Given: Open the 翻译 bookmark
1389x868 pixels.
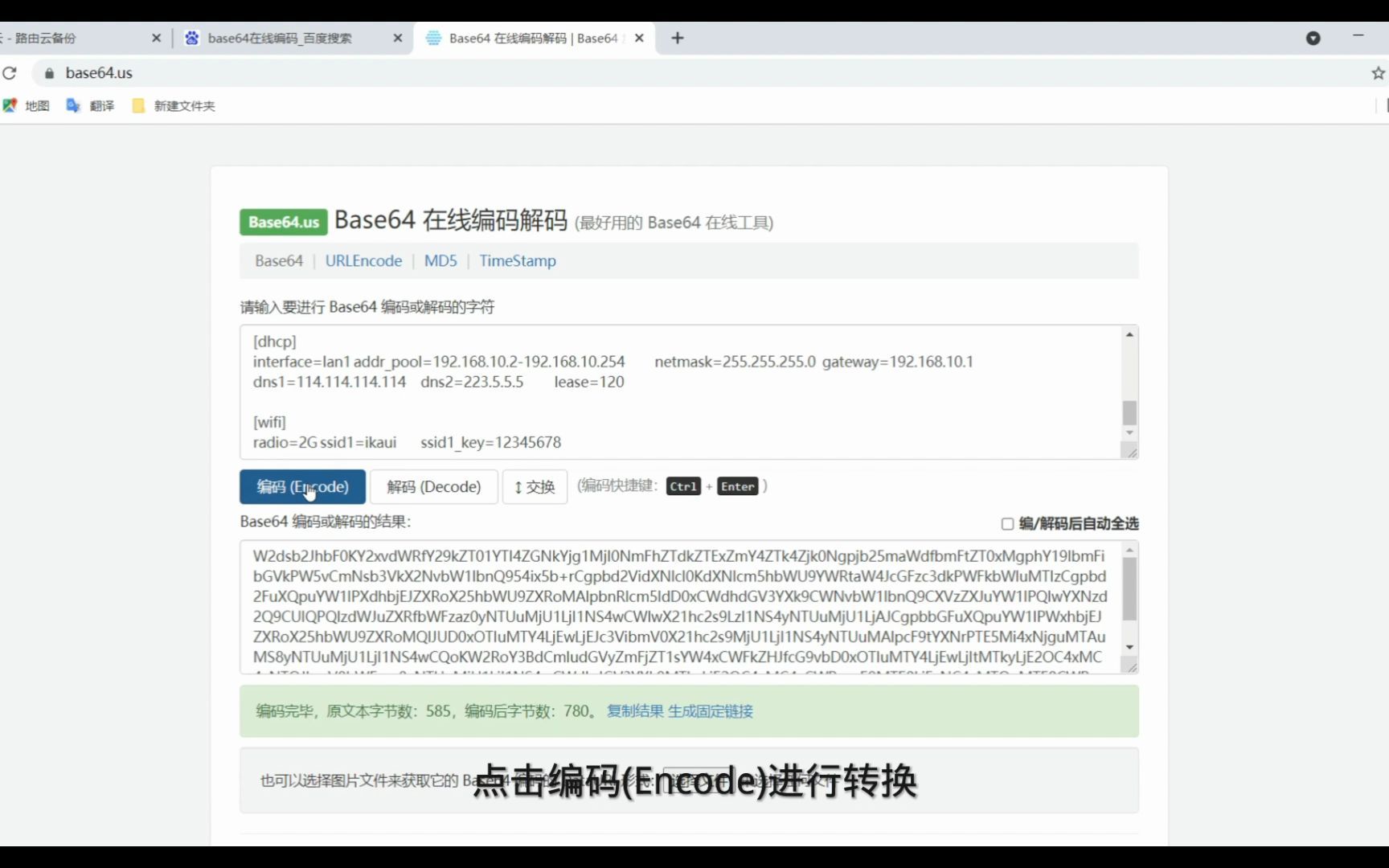Looking at the screenshot, I should 90,105.
